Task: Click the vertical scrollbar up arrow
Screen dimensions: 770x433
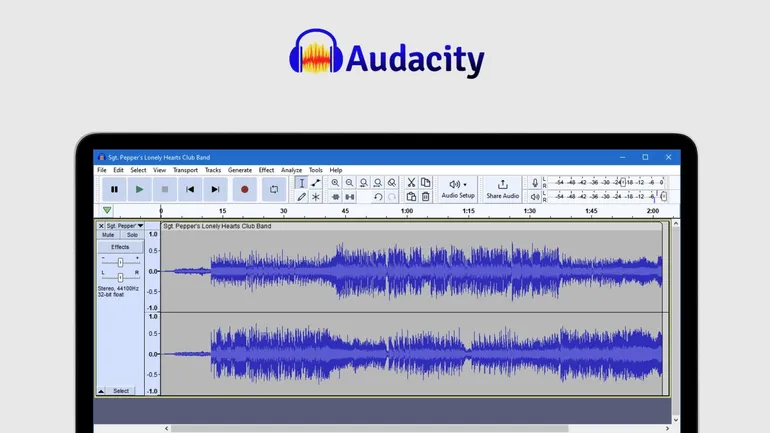Action: pyautogui.click(x=676, y=224)
